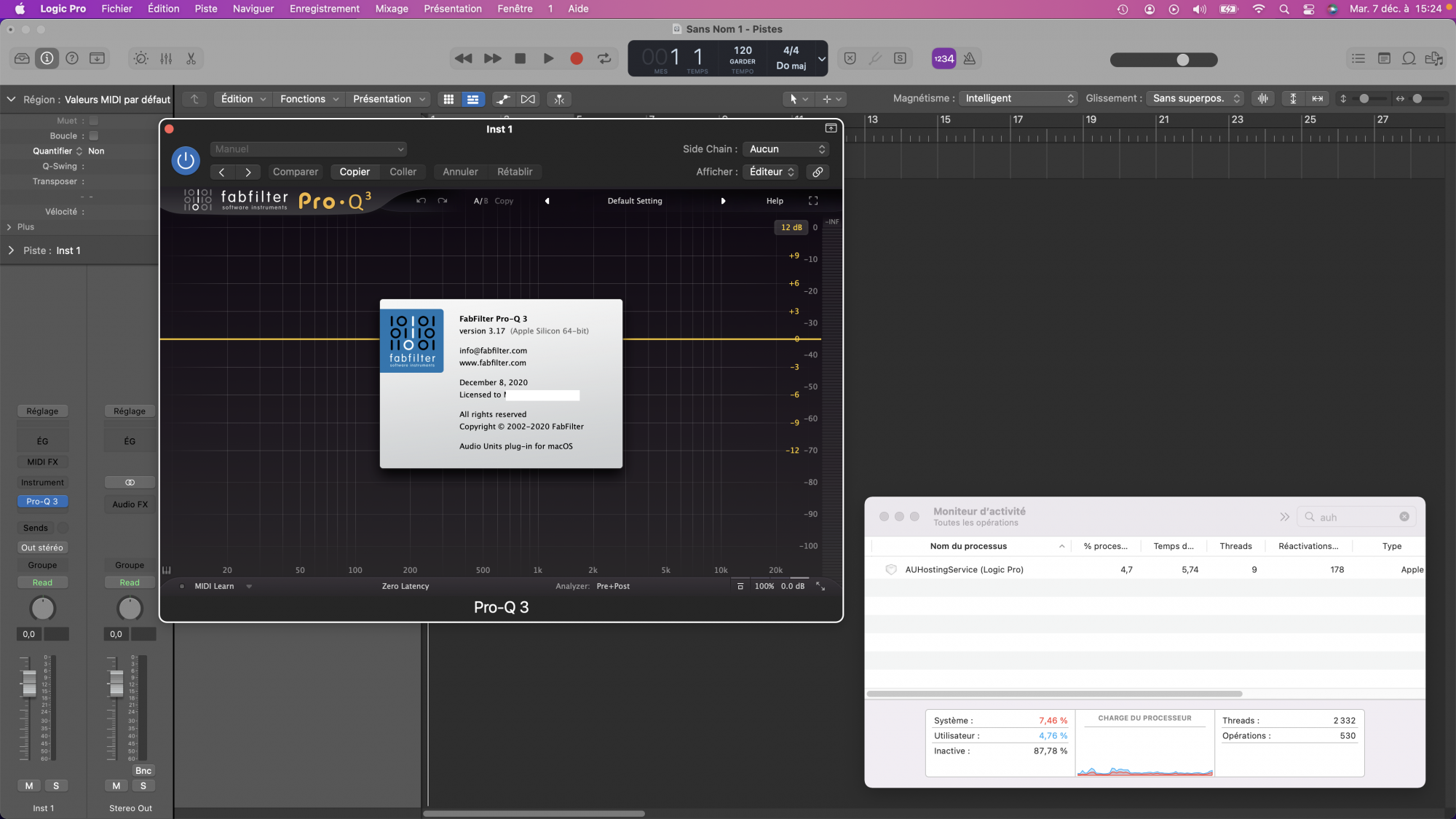Viewport: 1456px width, 819px height.
Task: Open the Smart Controls dial icon
Action: pyautogui.click(x=141, y=59)
